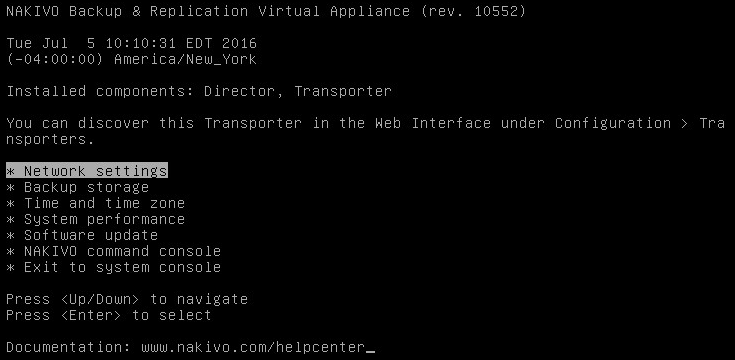Open the www.nakivo.com/helpcenter documentation link
Image resolution: width=735 pixels, height=360 pixels.
(253, 347)
